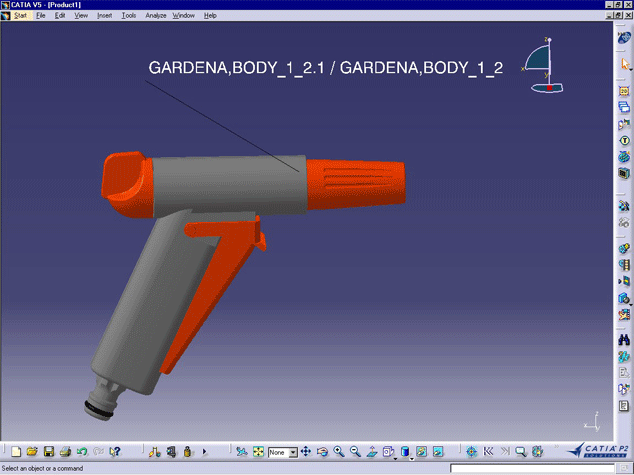Image resolution: width=634 pixels, height=475 pixels.
Task: Select the Pan four-arrow icon
Action: pyautogui.click(x=306, y=451)
